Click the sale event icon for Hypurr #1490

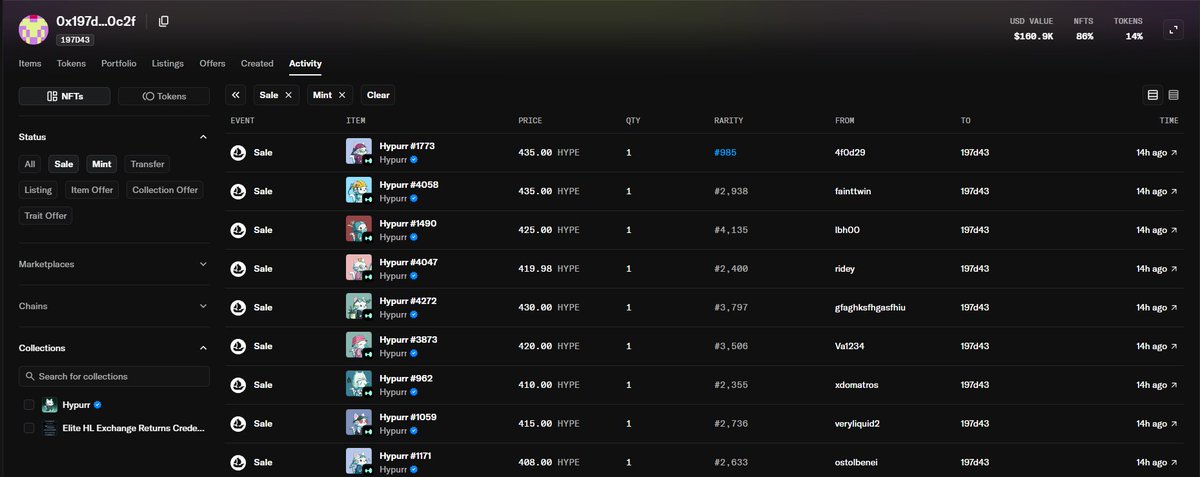pos(238,230)
